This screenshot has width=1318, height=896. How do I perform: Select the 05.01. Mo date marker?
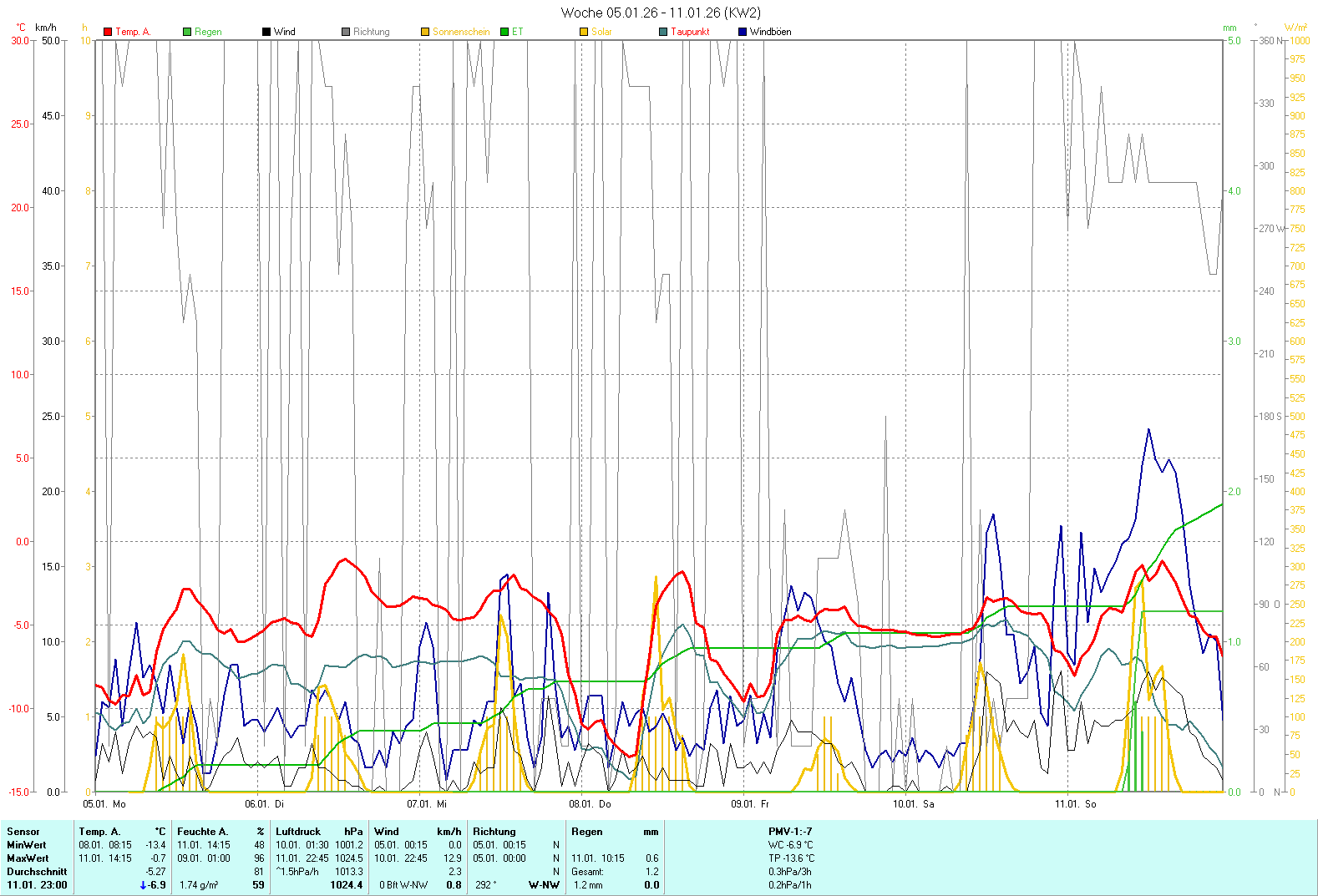pyautogui.click(x=104, y=804)
